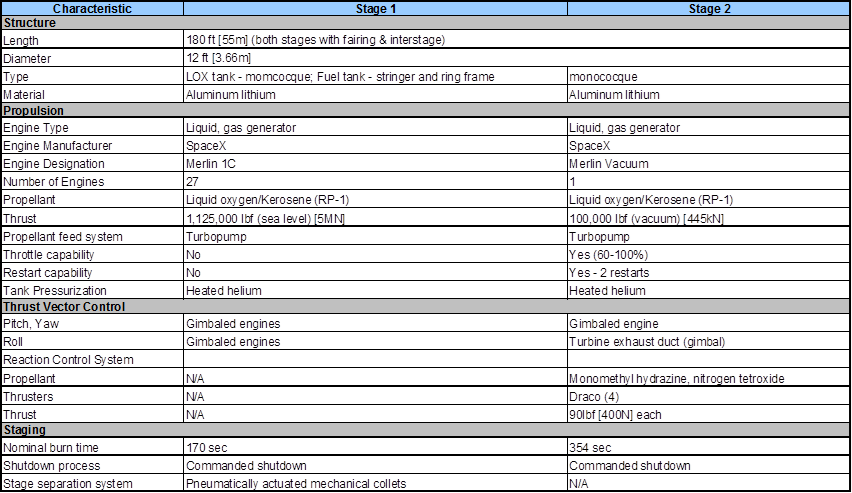Click the cell showing 27 engines

click(x=375, y=182)
